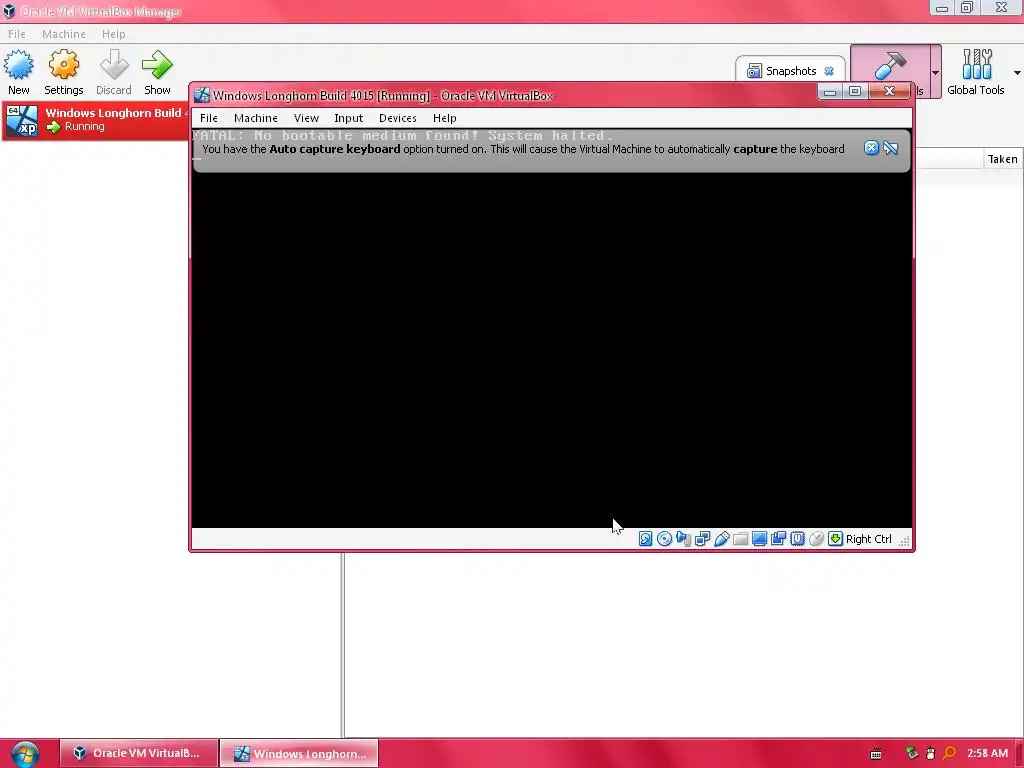Image resolution: width=1024 pixels, height=768 pixels.
Task: Minimize the VirtualBox Manager window
Action: (942, 8)
